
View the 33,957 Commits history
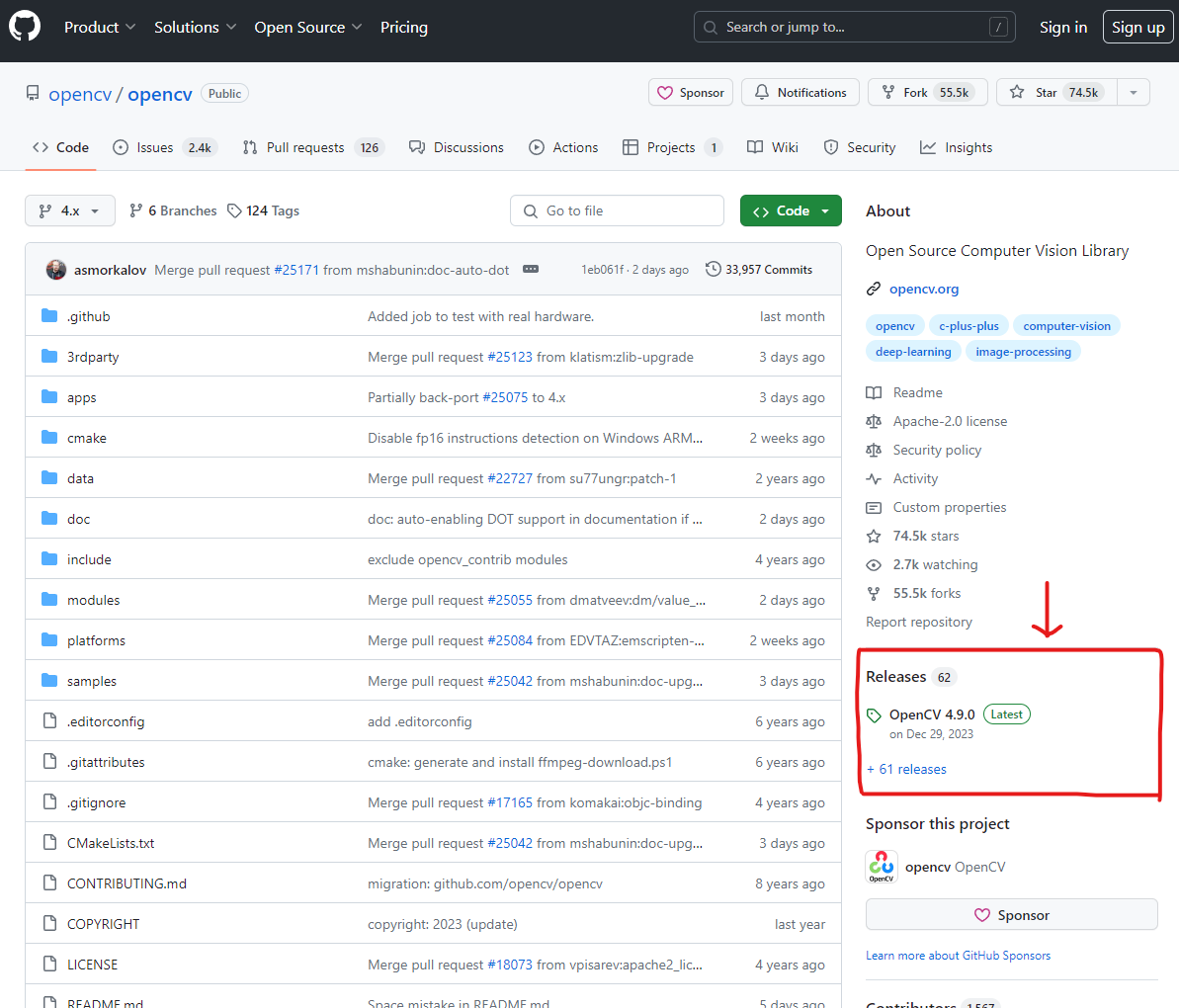pyautogui.click(x=759, y=269)
